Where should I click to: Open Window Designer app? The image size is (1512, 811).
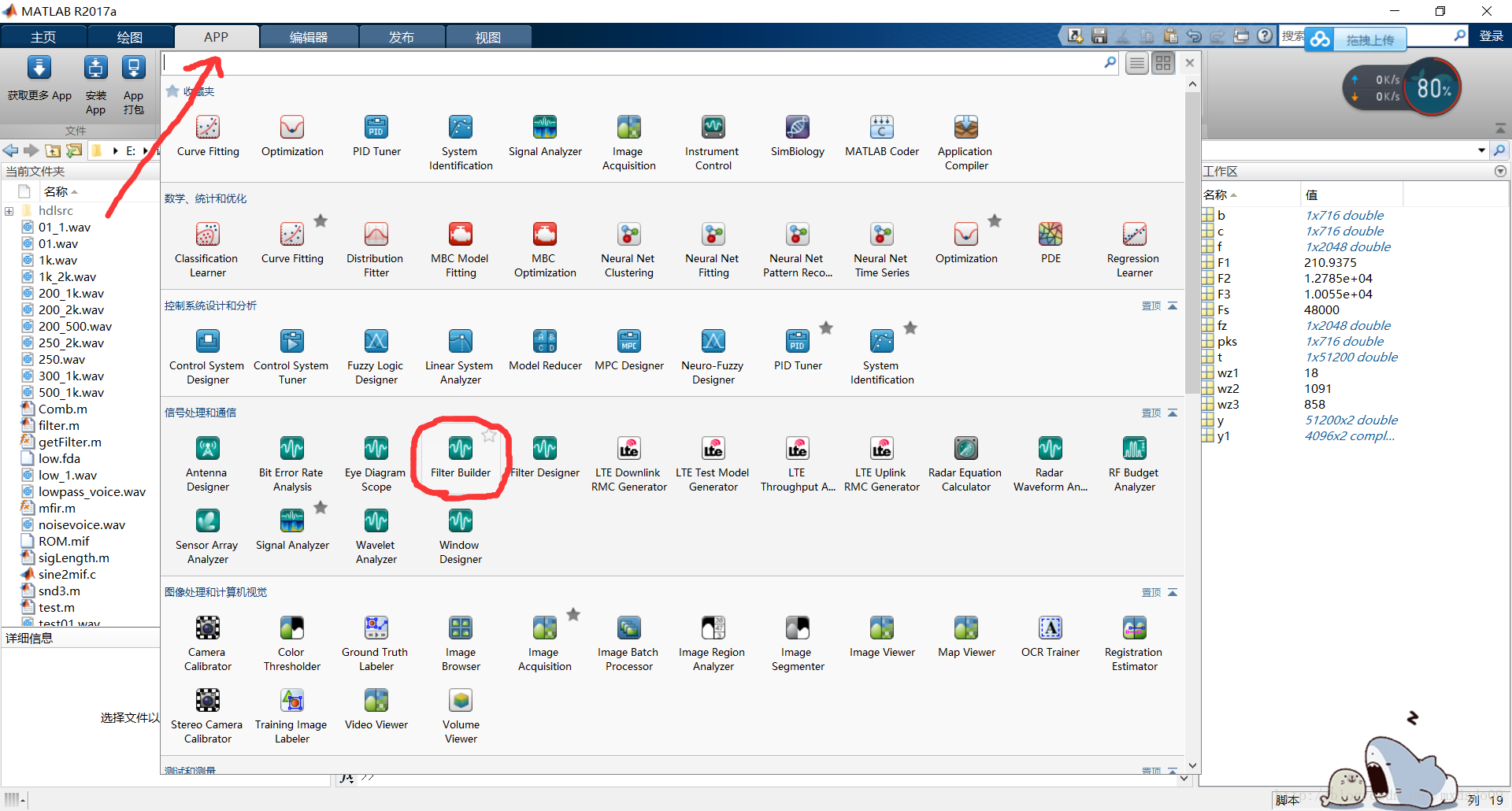461,536
